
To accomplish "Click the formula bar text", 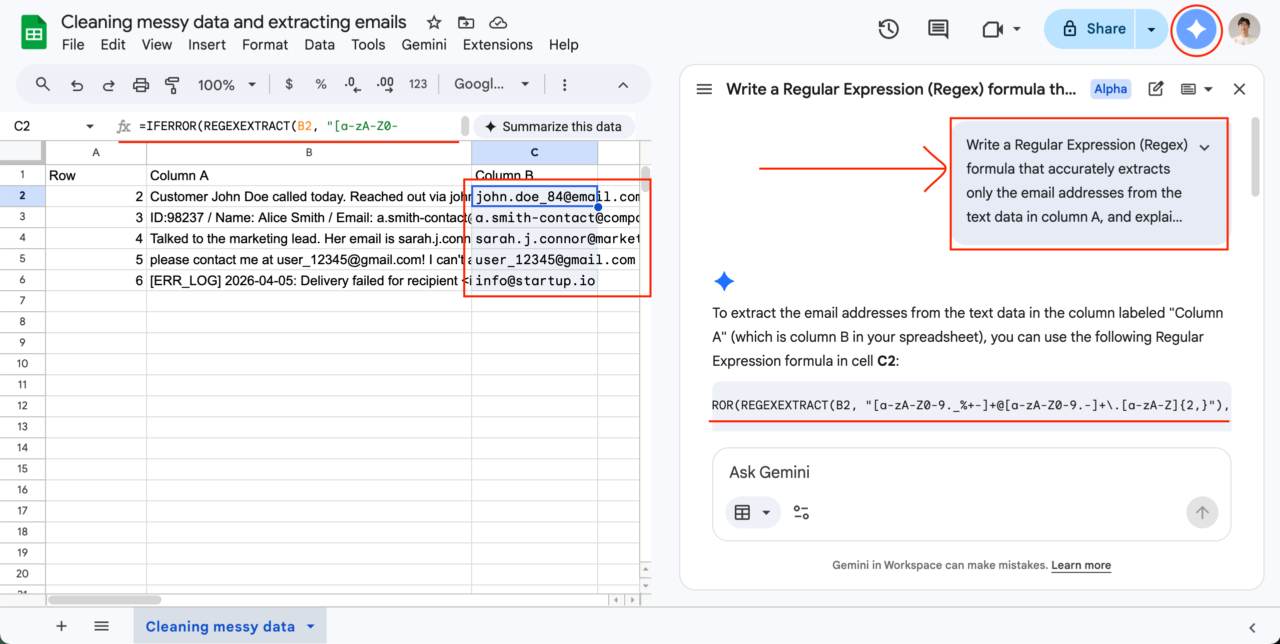I will (269, 127).
